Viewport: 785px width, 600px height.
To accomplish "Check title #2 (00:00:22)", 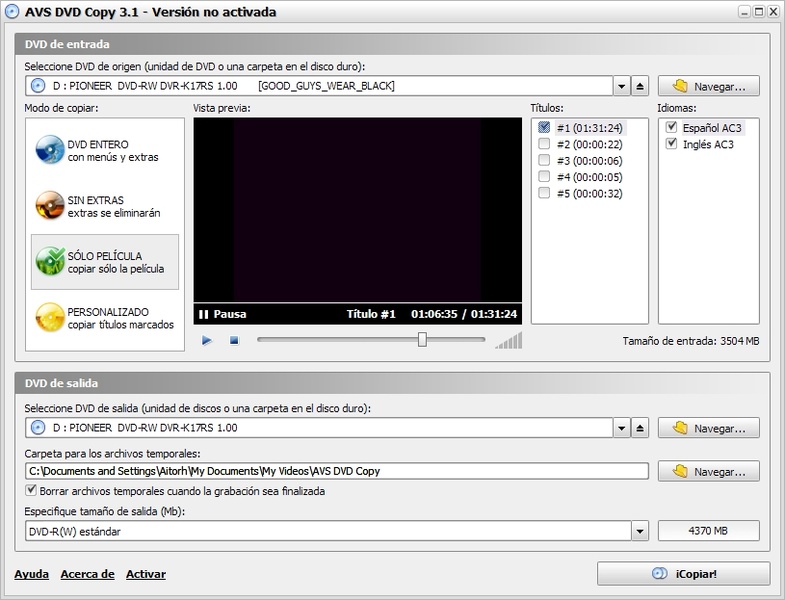I will 544,144.
